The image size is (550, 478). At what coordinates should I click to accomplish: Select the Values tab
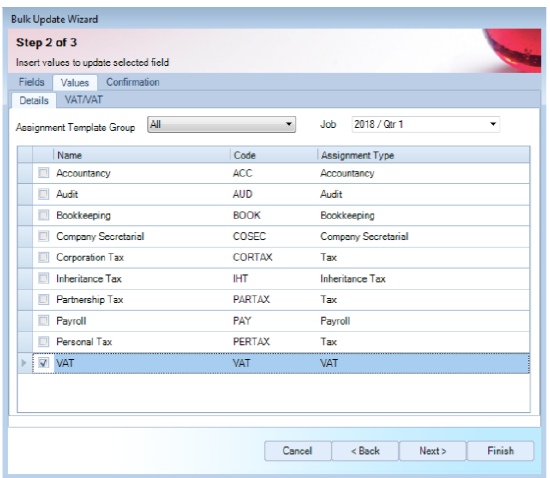pos(75,83)
